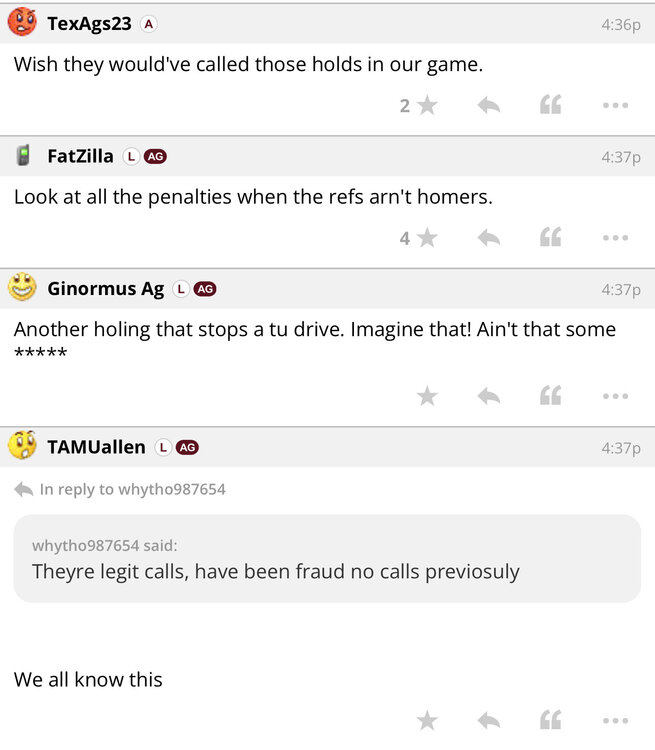
Task: Star TAMUallen's 'We all know this' post
Action: 427,720
